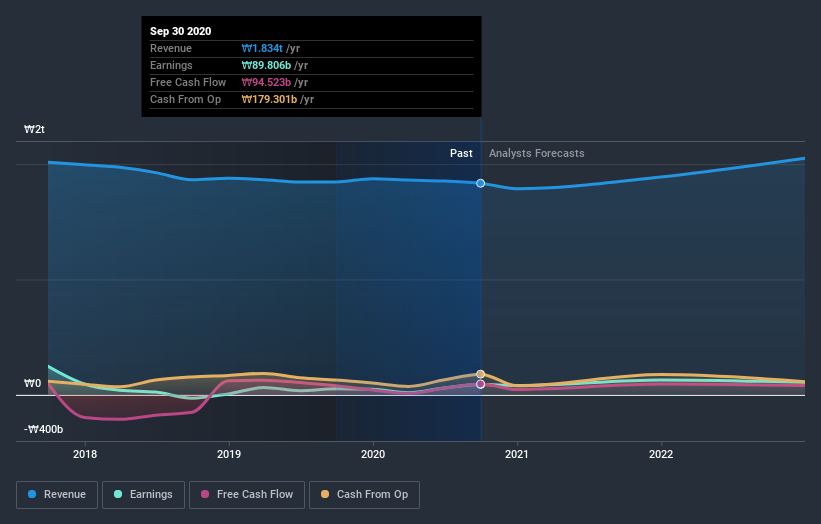Select the 2018 x-axis label
This screenshot has height=524, width=821.
tap(85, 454)
